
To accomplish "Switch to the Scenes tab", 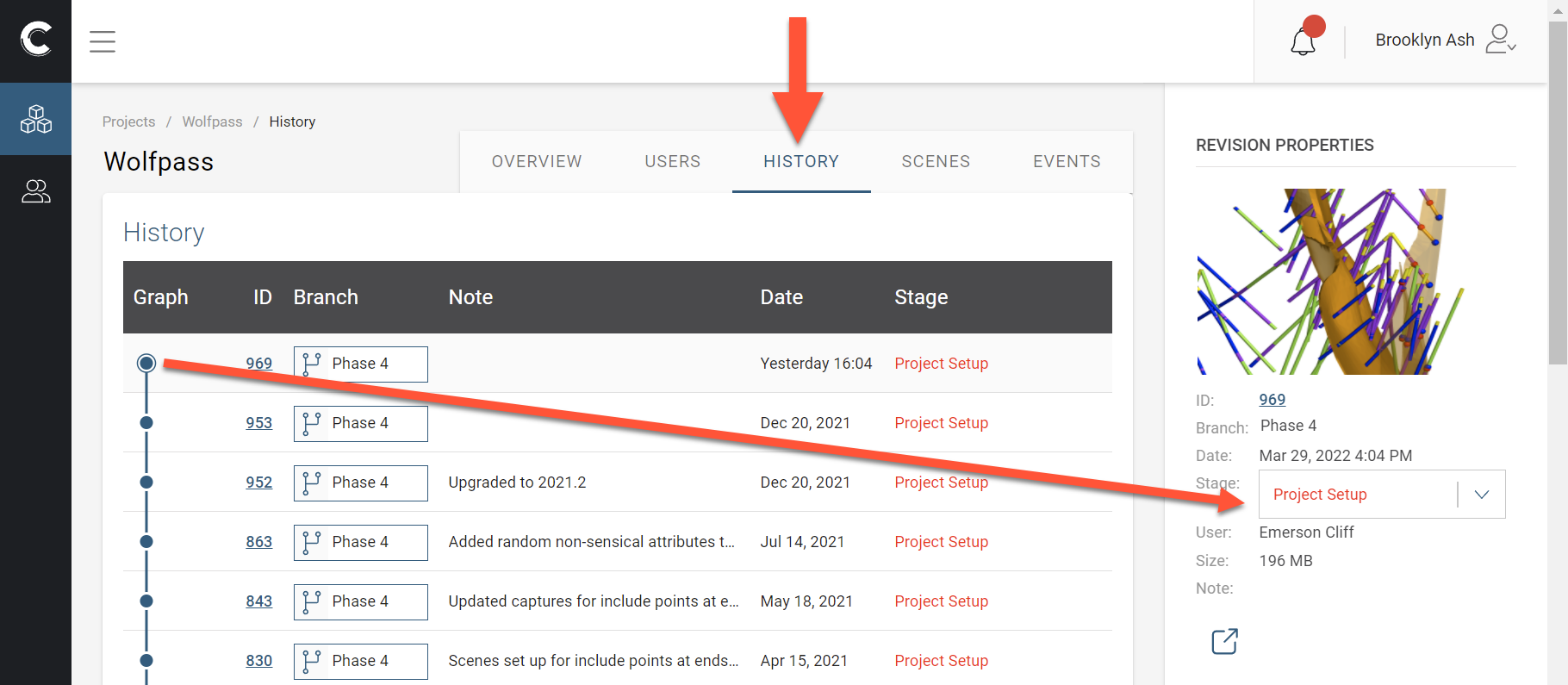I will (936, 161).
